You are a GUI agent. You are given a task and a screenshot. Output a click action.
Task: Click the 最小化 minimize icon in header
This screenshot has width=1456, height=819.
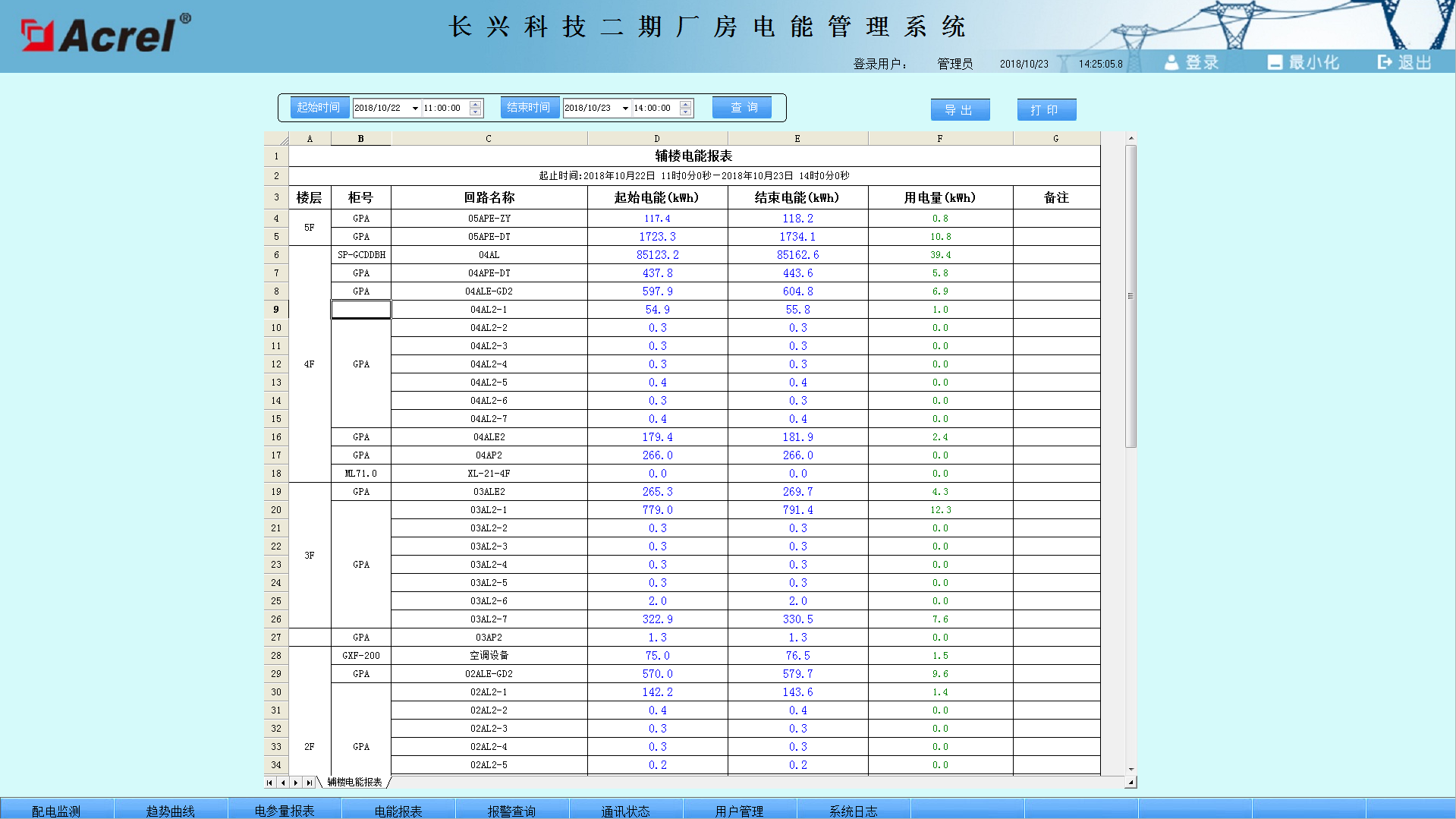1275,62
